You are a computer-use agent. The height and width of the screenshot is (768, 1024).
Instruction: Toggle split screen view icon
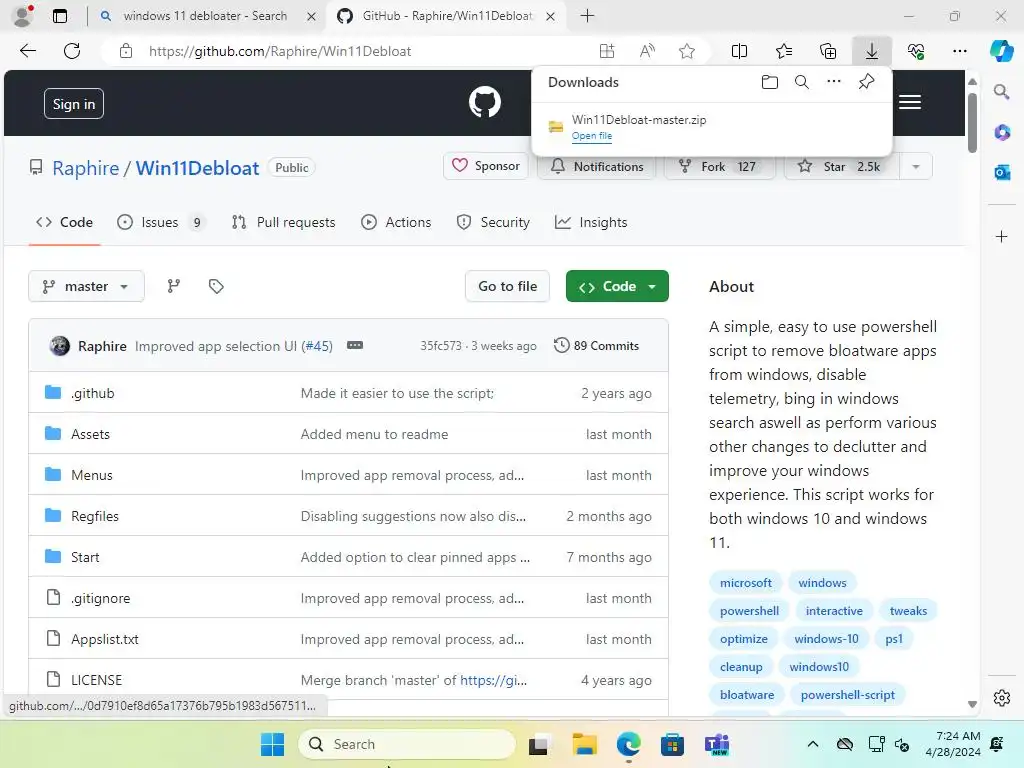pos(739,51)
